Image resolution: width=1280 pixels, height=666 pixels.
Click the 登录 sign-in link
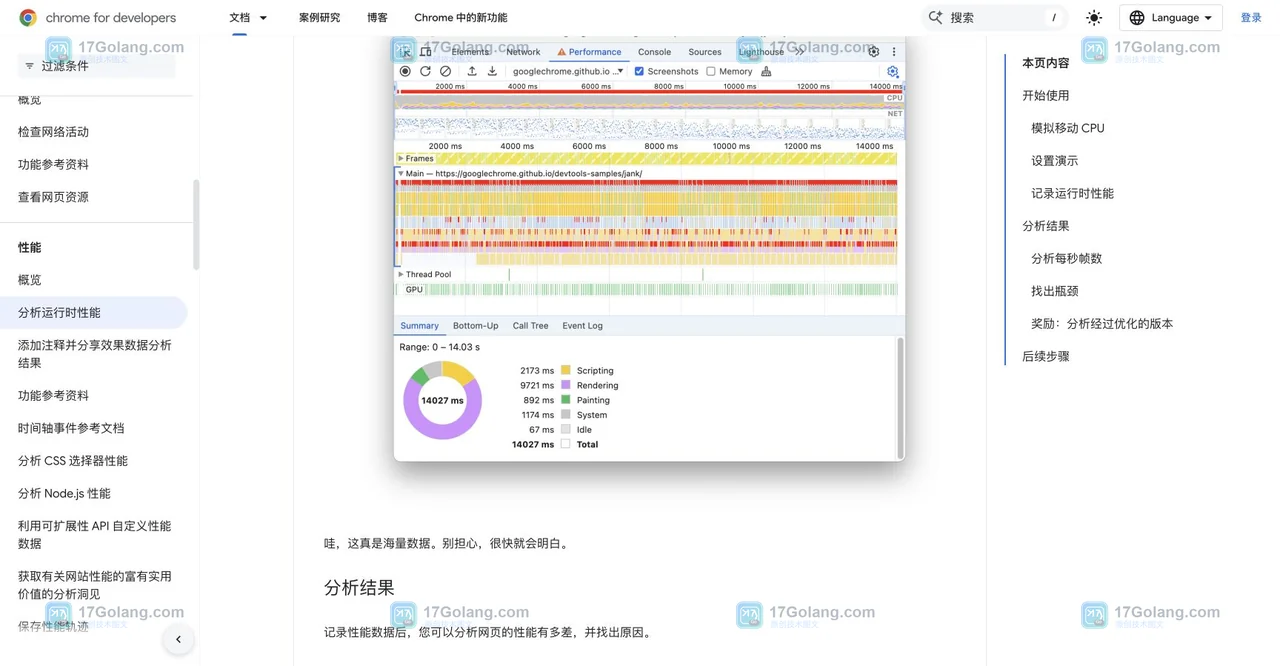coord(1251,17)
